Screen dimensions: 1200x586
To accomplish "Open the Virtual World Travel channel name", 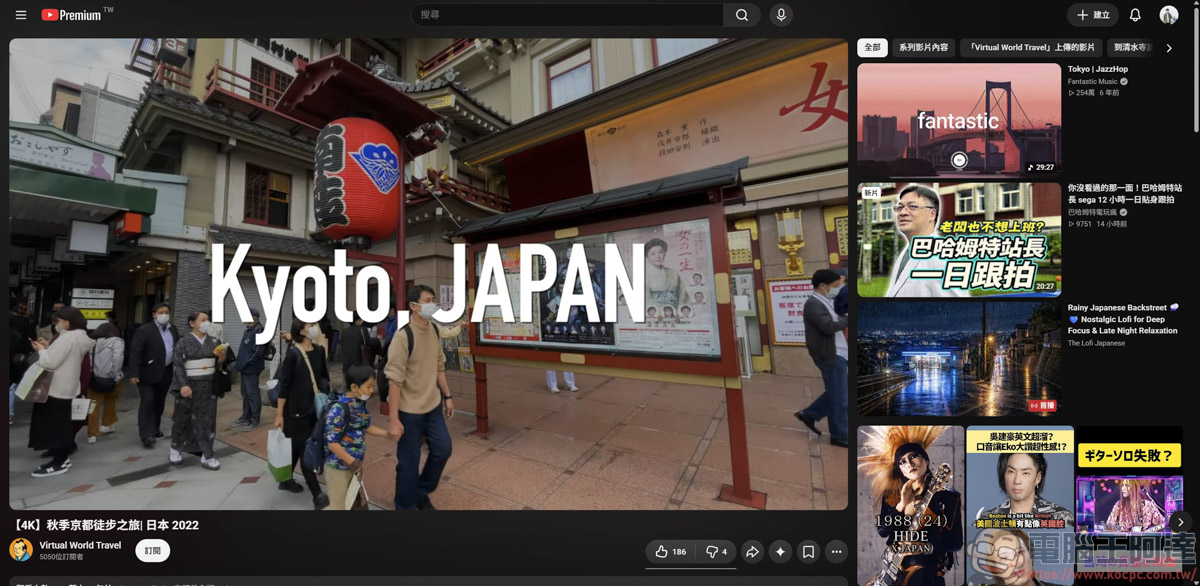I will [80, 545].
